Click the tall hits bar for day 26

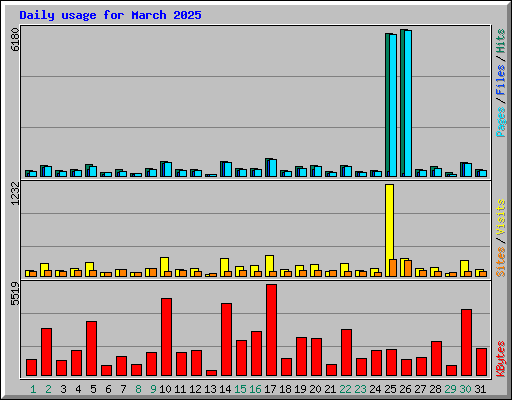tap(403, 103)
